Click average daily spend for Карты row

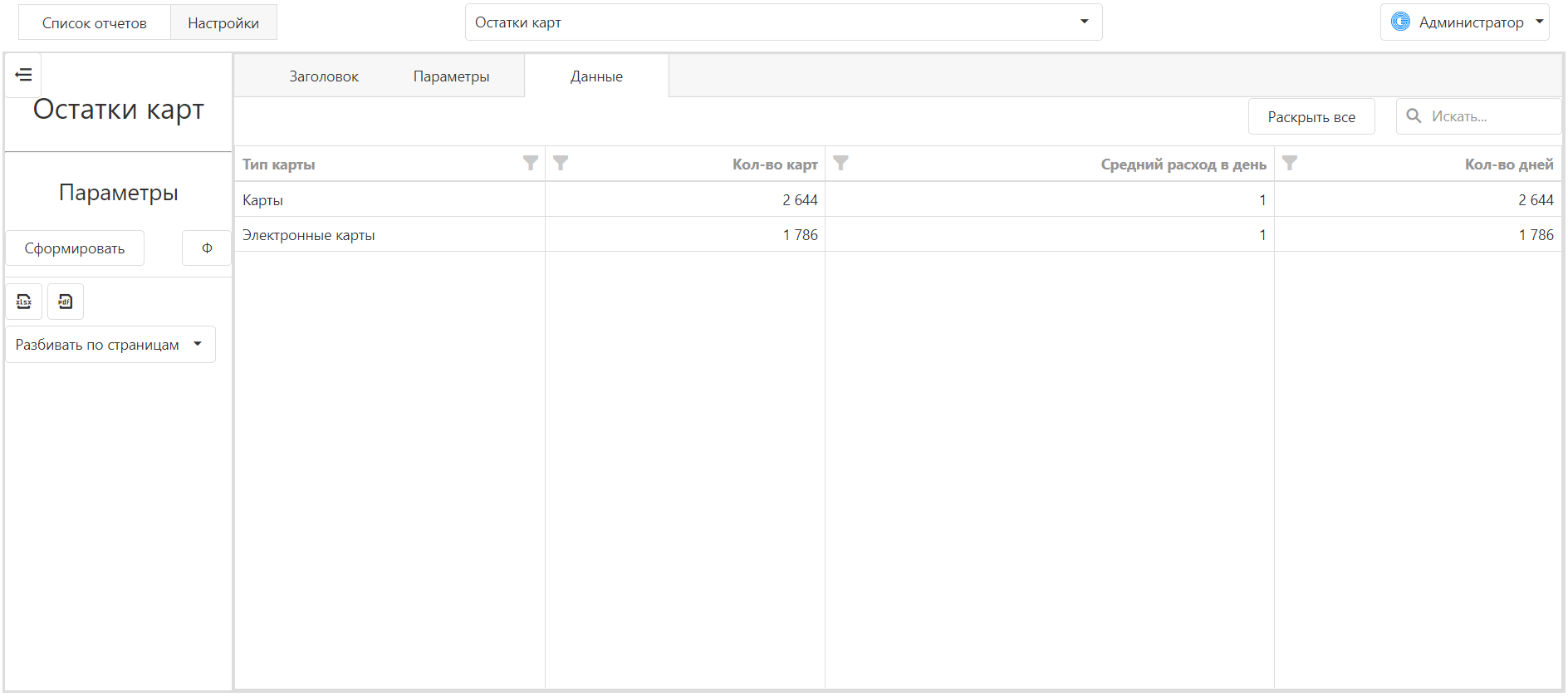(1262, 200)
